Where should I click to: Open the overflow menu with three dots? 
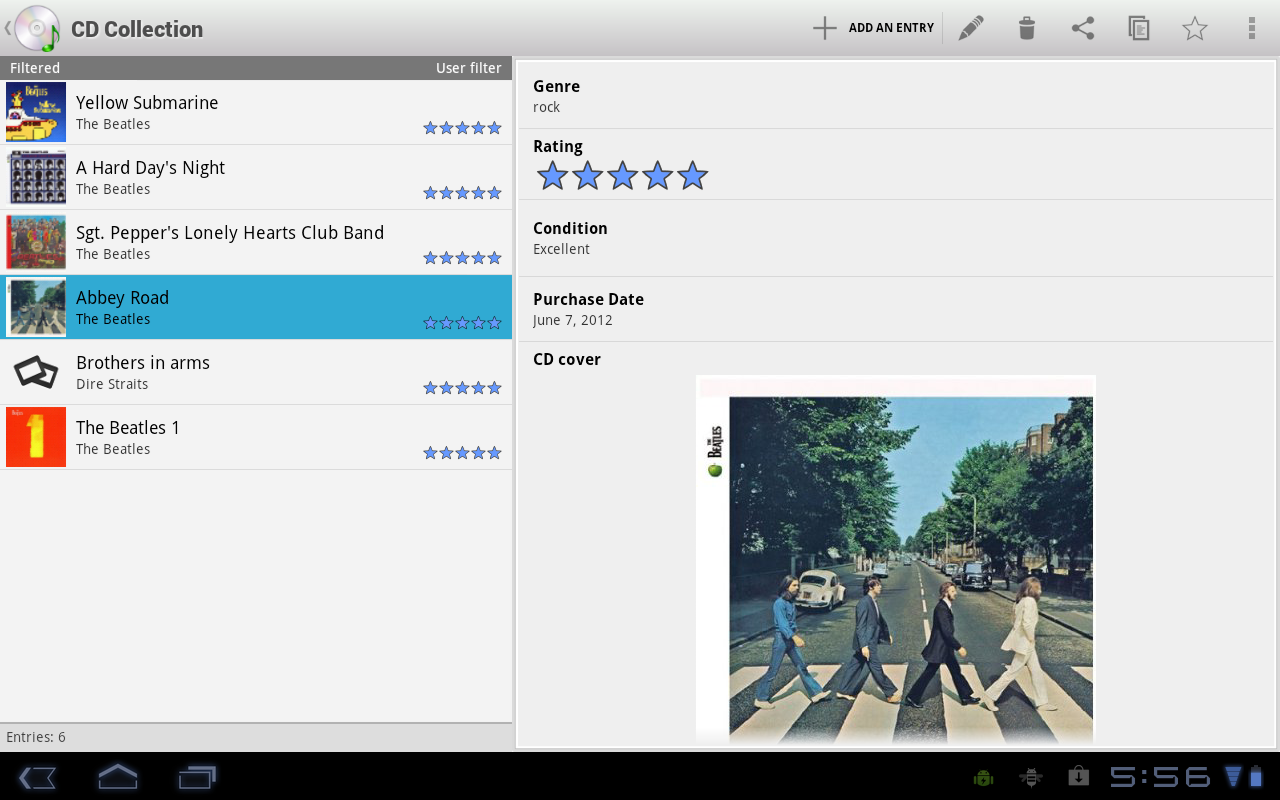(x=1251, y=28)
